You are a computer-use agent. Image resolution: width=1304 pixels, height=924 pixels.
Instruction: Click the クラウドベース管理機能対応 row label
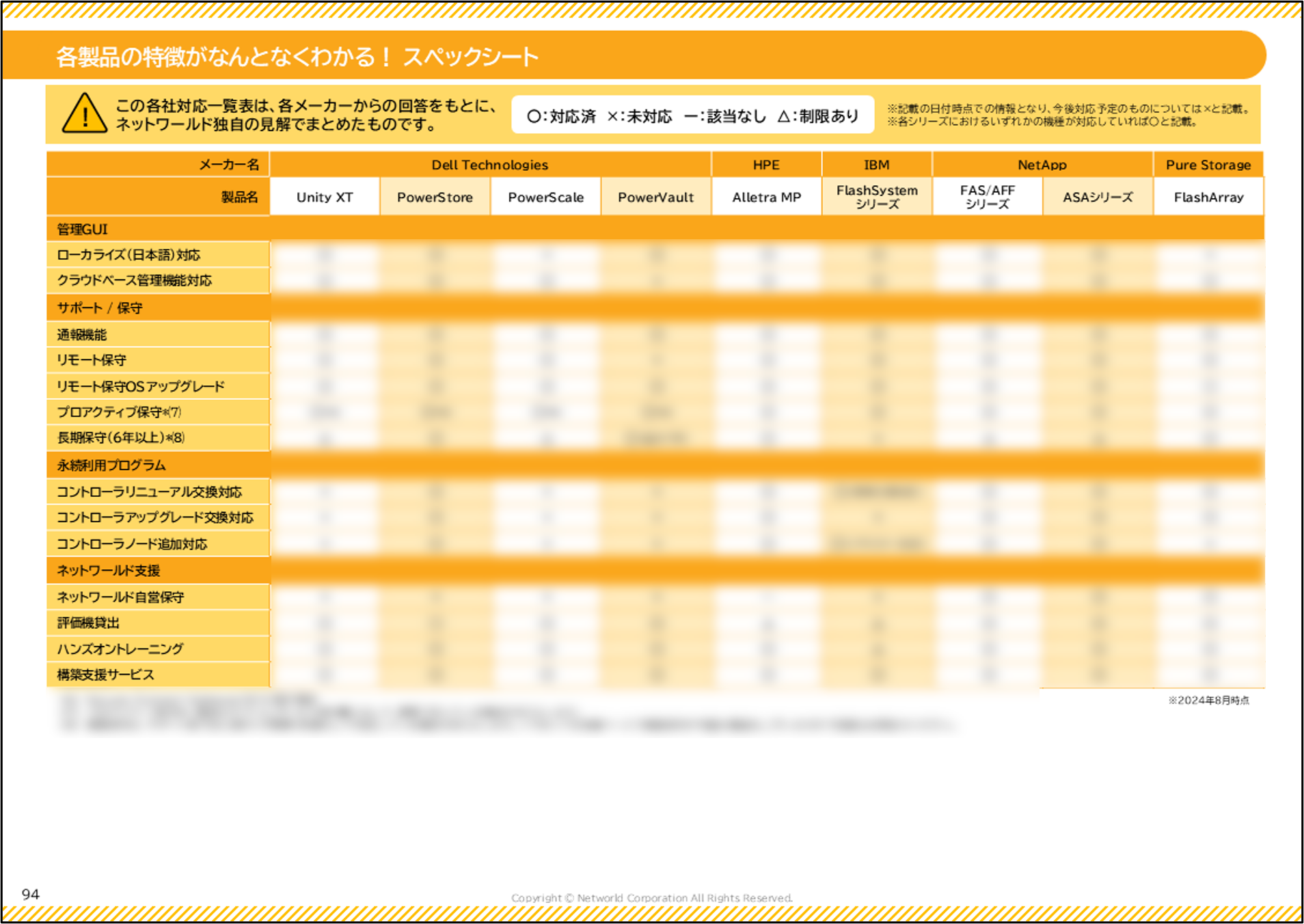click(x=158, y=280)
